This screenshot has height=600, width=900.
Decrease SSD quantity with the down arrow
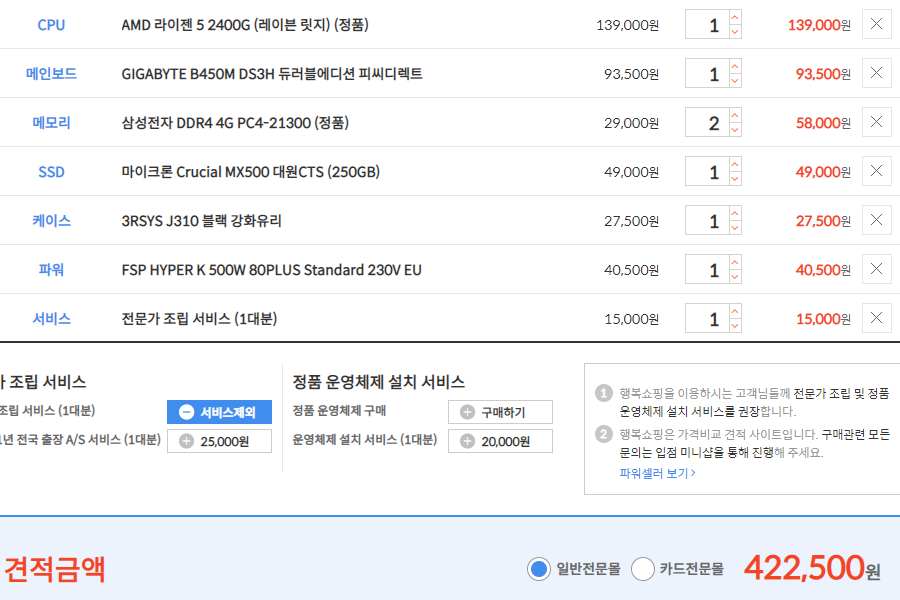[735, 179]
